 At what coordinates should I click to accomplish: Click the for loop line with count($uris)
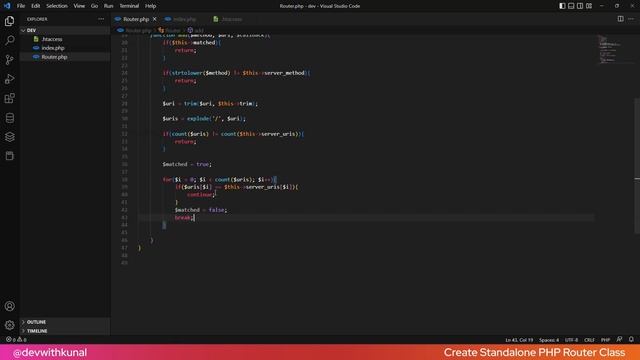tap(220, 180)
